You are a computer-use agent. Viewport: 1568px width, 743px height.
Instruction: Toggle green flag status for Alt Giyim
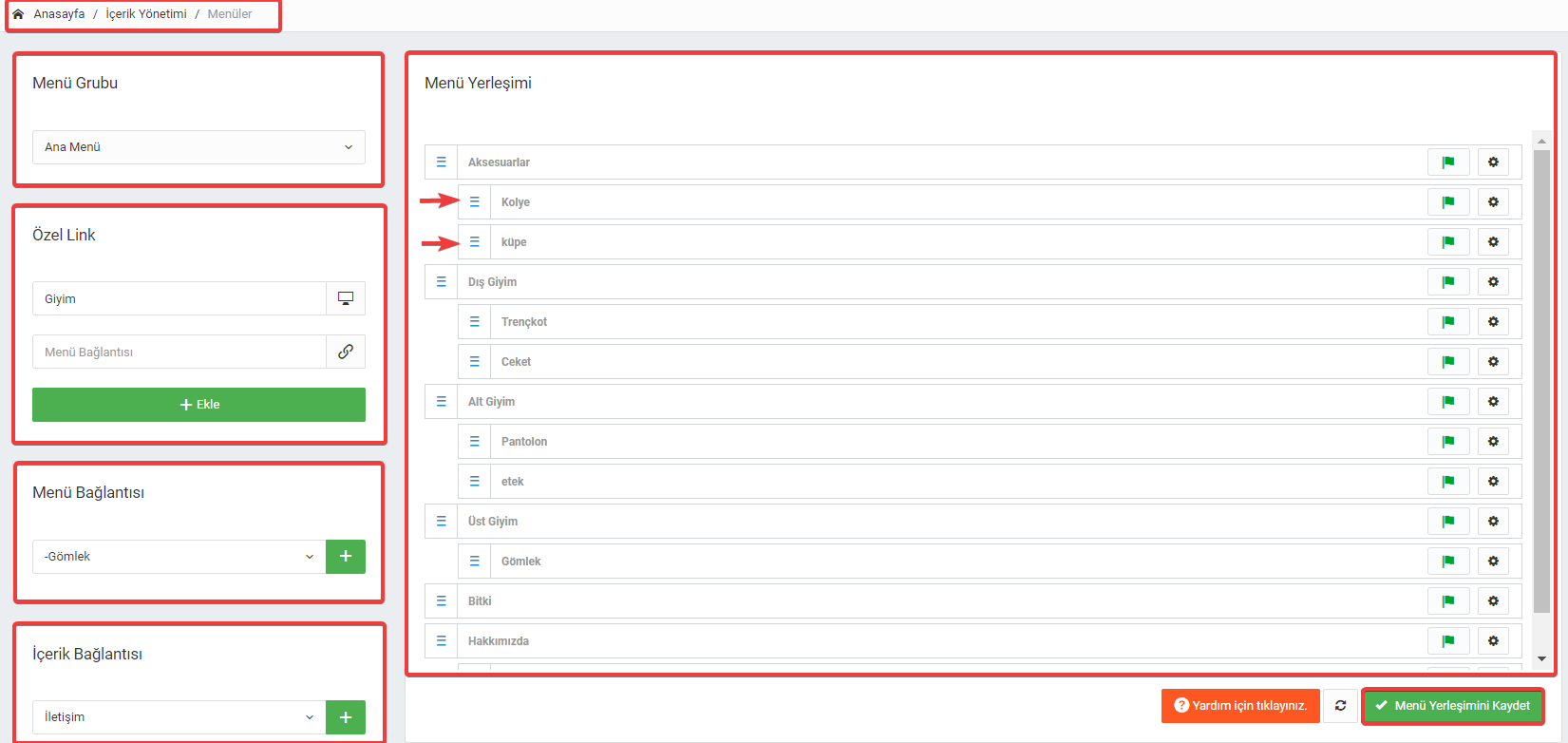1448,402
